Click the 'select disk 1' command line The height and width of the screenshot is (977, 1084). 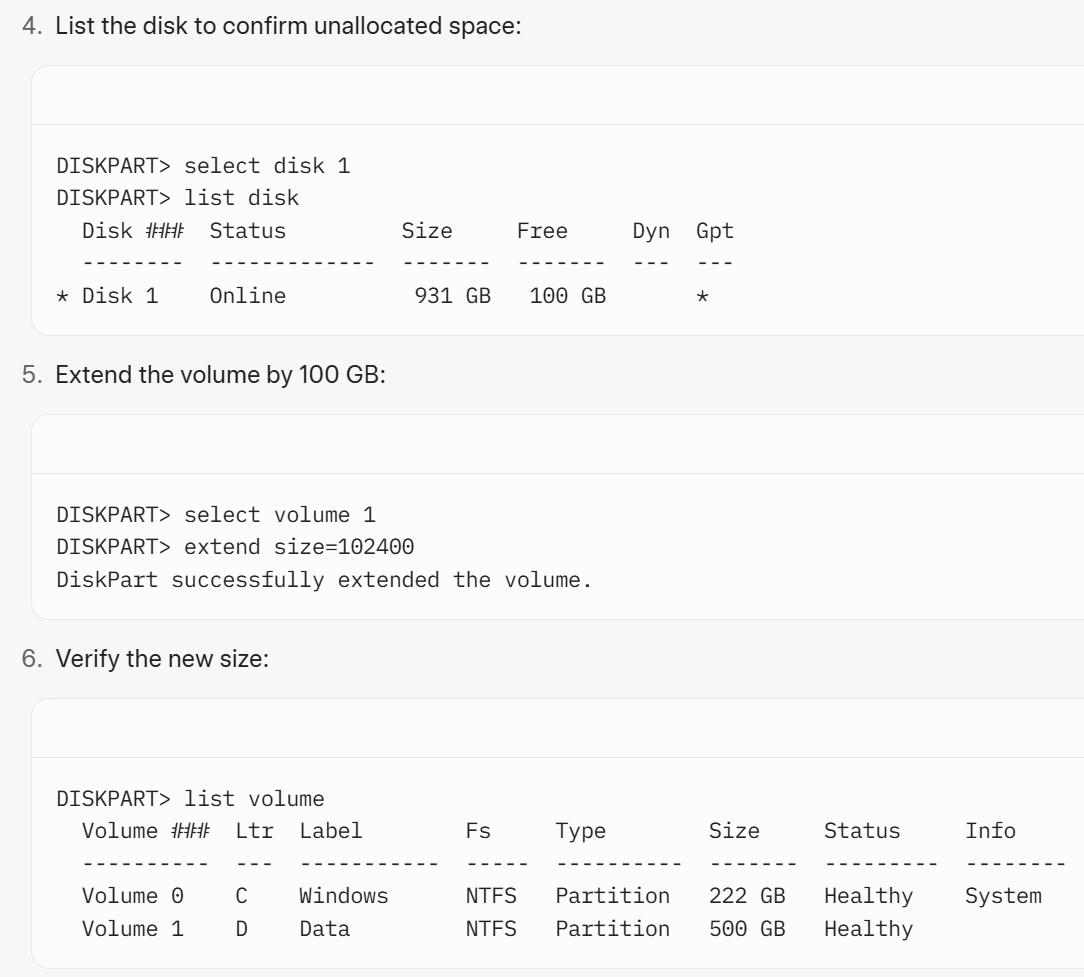tap(203, 166)
